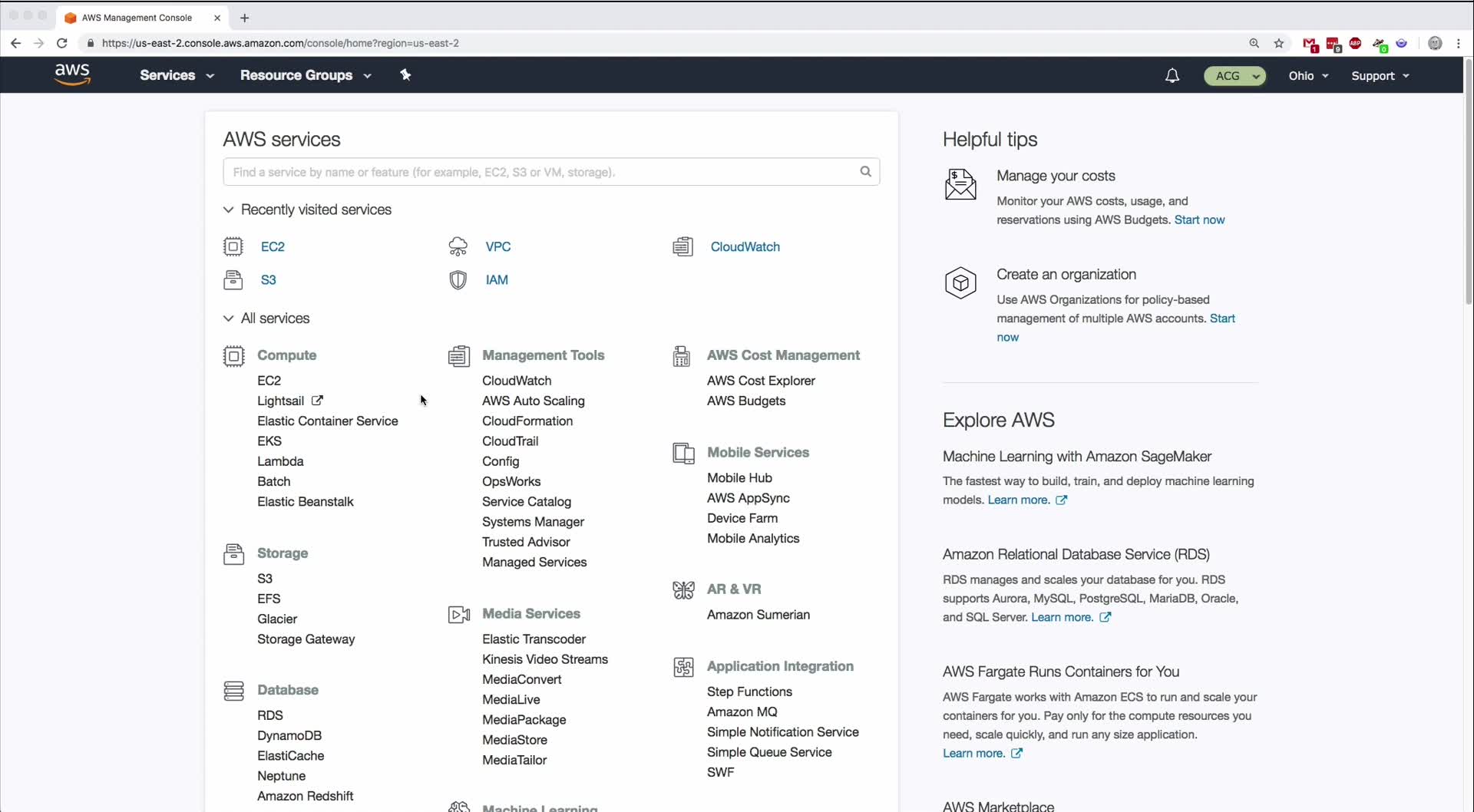Screen dimensions: 1474x812
Task: Click the AWS logo home icon
Action: tap(72, 74)
